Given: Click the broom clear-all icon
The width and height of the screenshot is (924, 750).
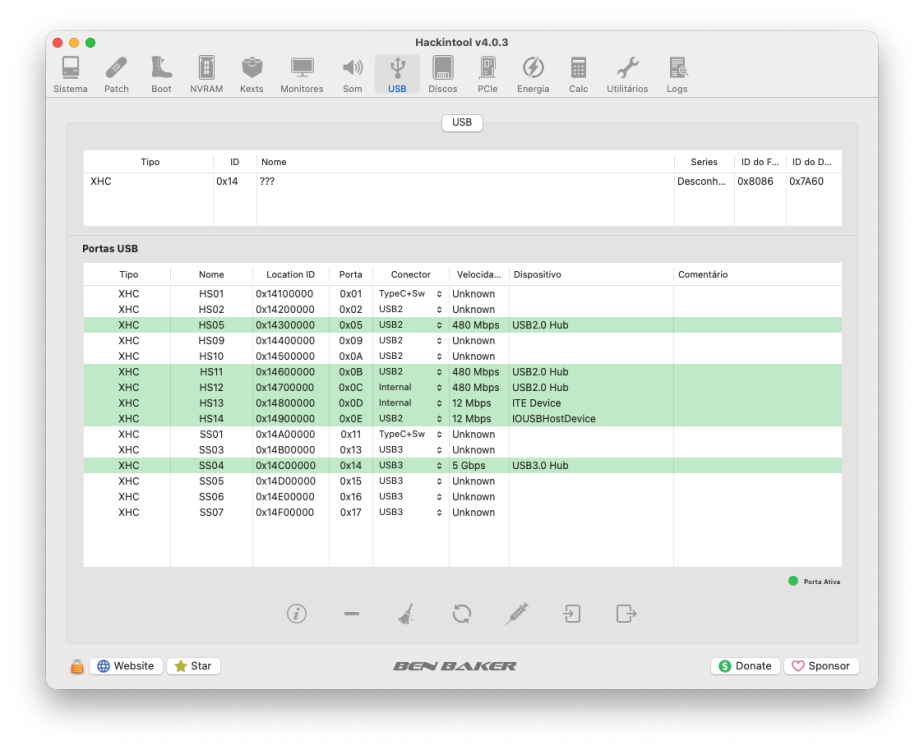Looking at the screenshot, I should click(x=406, y=614).
